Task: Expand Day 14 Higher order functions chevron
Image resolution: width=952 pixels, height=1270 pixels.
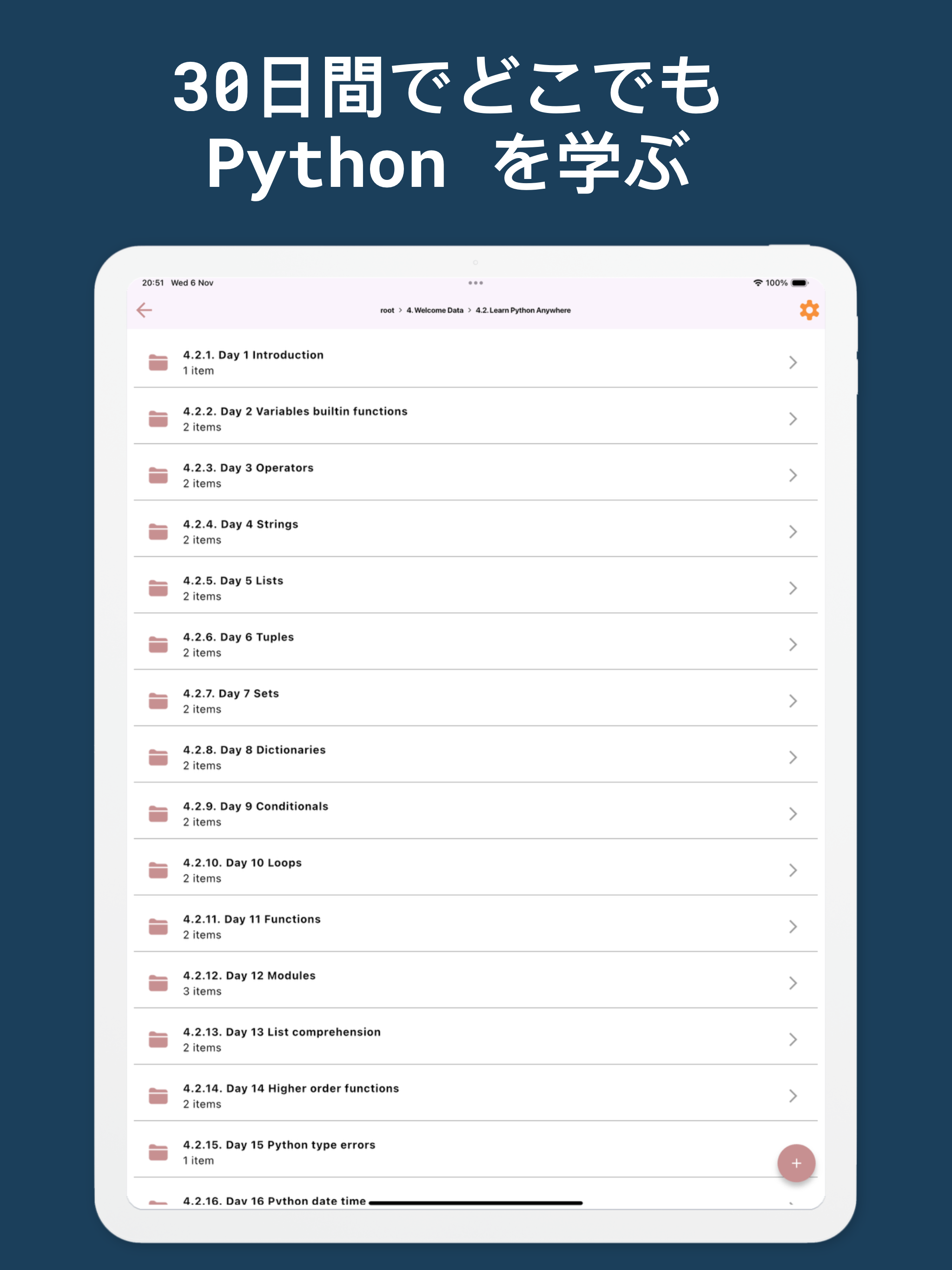Action: click(793, 1096)
